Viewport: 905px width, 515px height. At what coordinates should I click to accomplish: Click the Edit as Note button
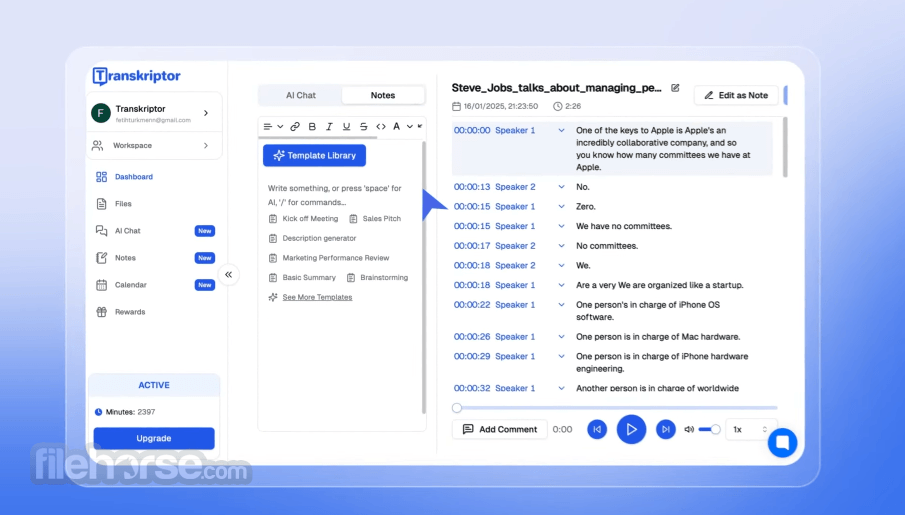click(x=736, y=95)
